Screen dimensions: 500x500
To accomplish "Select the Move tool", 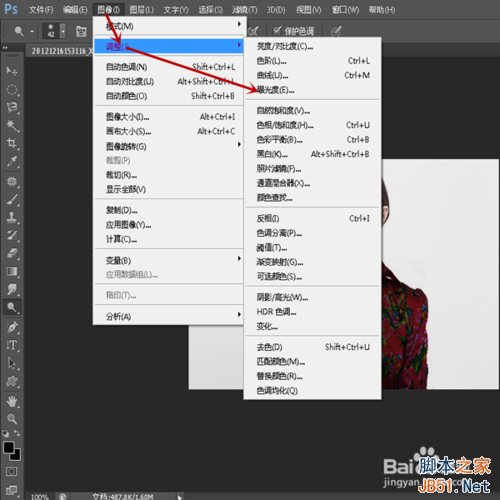I will (11, 71).
